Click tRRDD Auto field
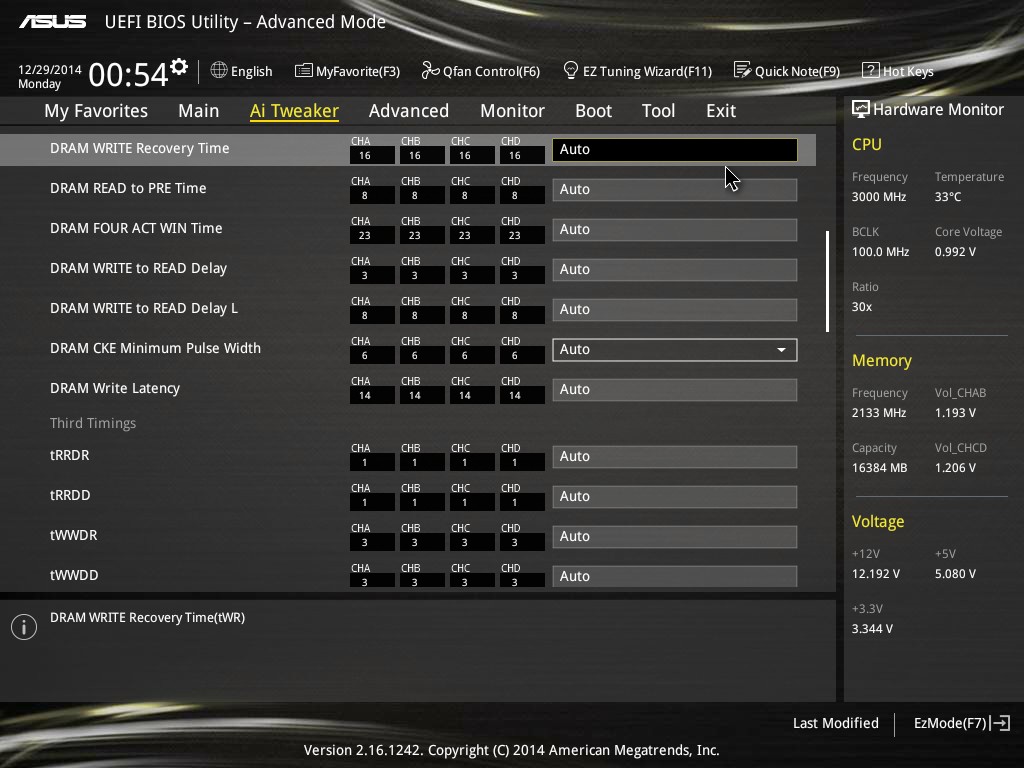 675,496
